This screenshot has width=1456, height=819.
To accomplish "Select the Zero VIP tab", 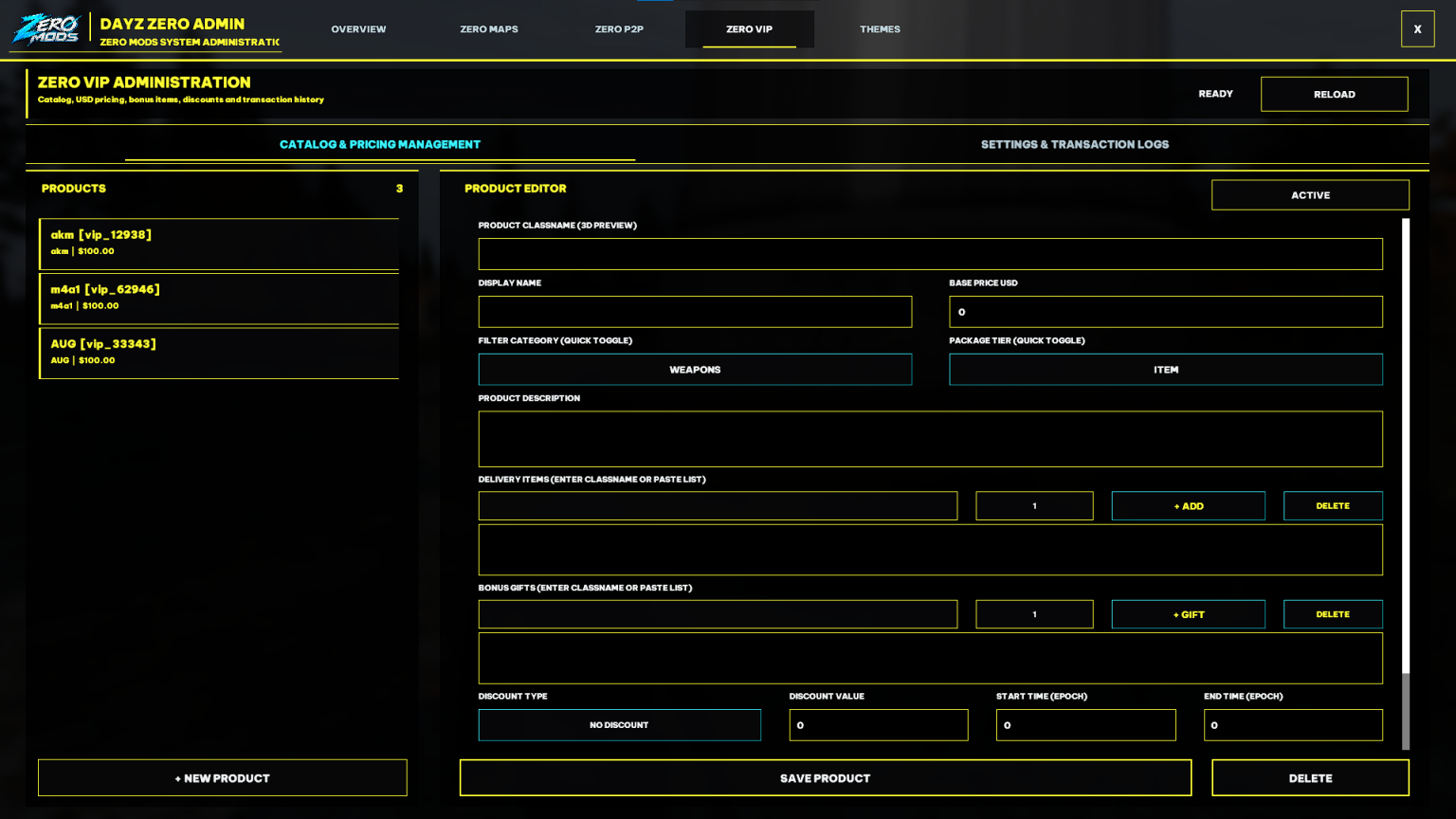I will point(749,29).
